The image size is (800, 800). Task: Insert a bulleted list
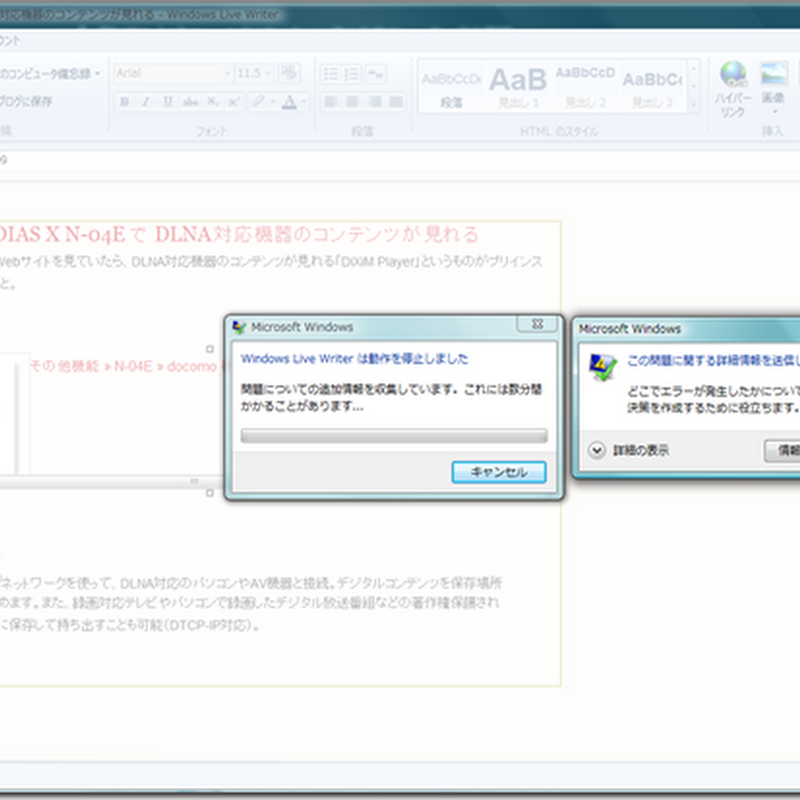tap(330, 74)
